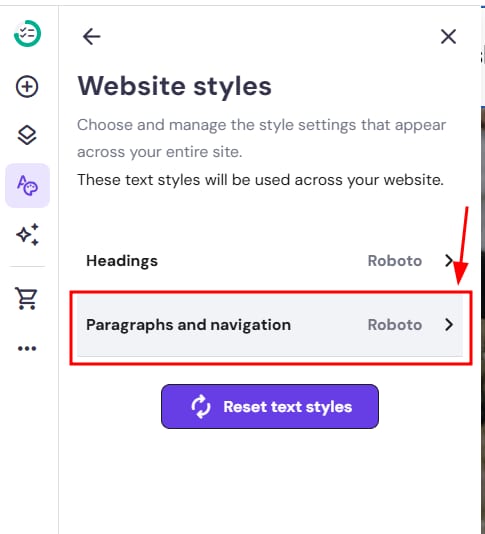Open the Layers stack icon

point(27,135)
